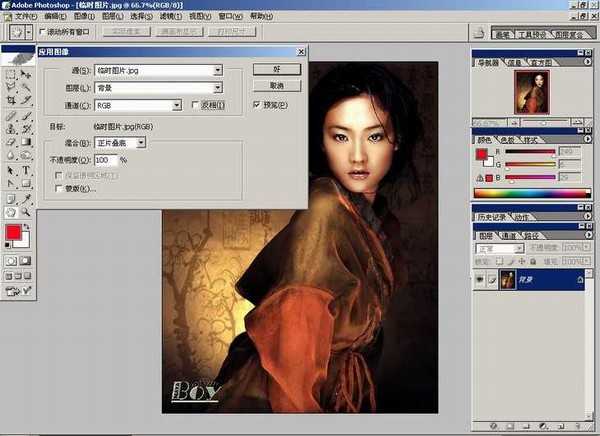
Task: Select the Slice tool
Action: (26, 100)
